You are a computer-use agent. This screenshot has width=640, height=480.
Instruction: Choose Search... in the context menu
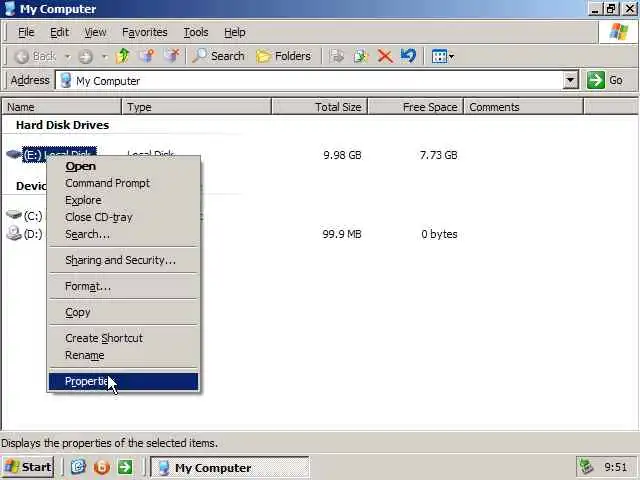tap(123, 234)
